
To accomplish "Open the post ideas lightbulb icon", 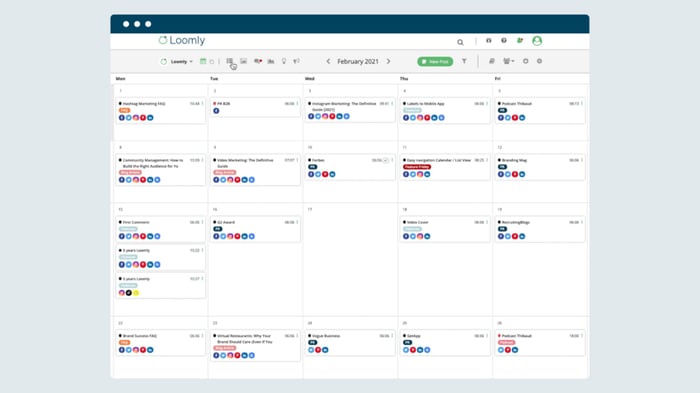I will (x=284, y=61).
